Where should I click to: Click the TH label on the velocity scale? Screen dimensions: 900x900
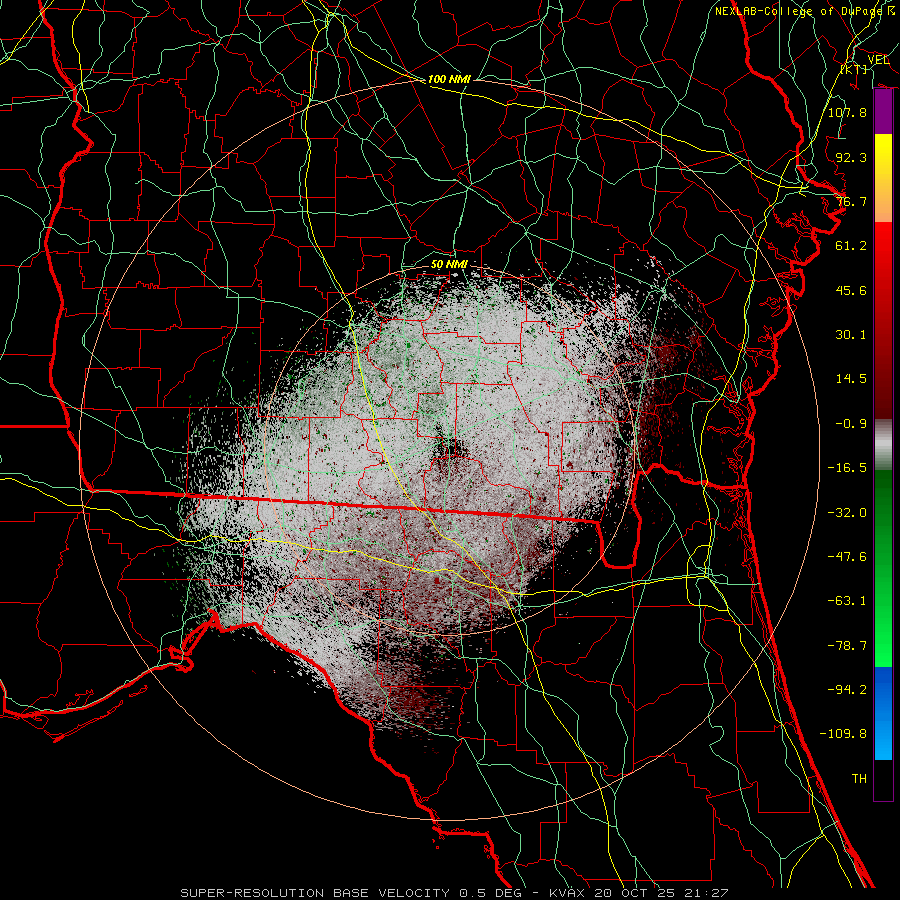coord(859,779)
